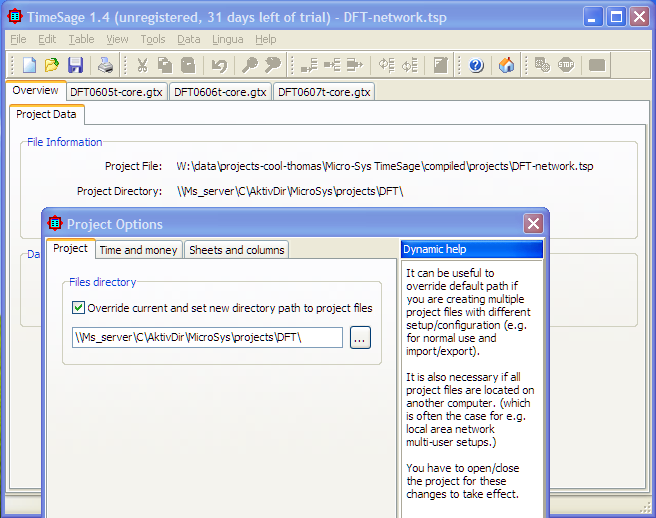Click the second phi sort icon
Image resolution: width=656 pixels, height=518 pixels.
click(410, 65)
